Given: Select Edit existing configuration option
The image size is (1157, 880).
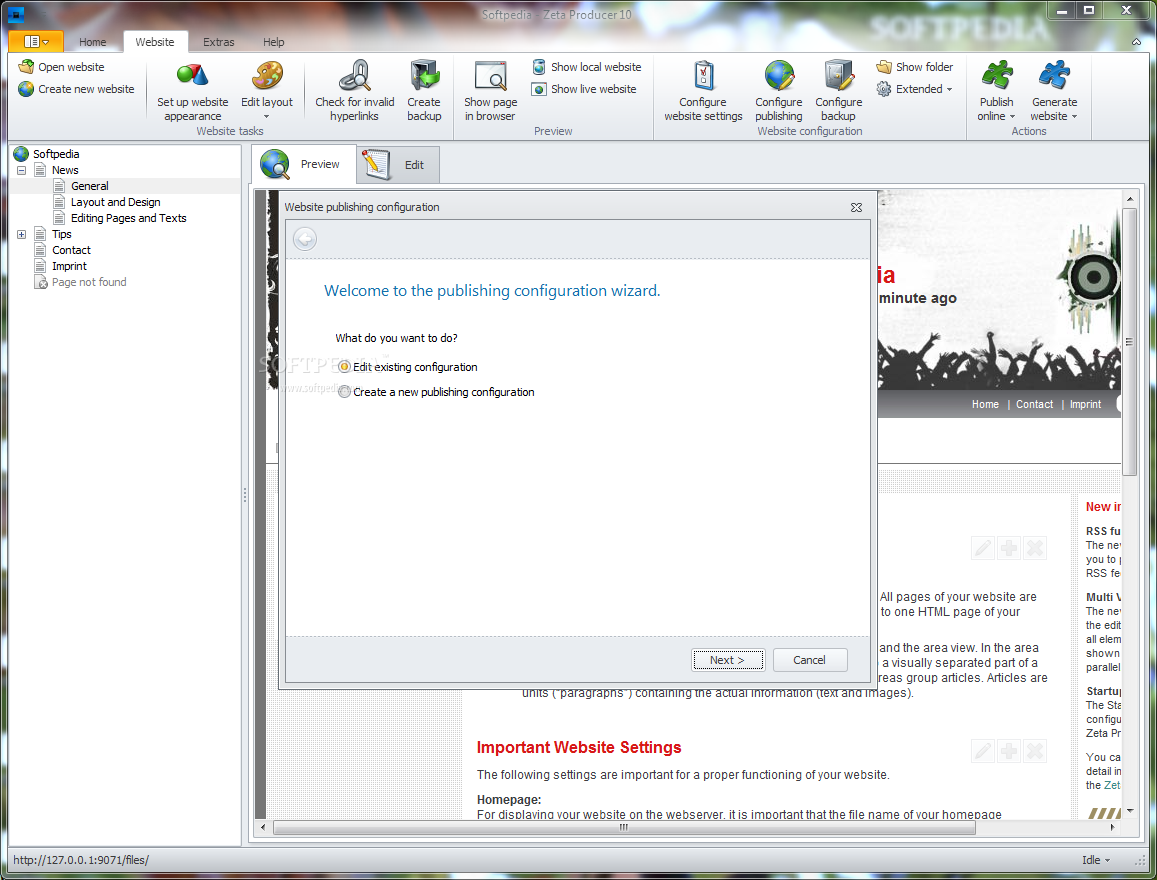Looking at the screenshot, I should (x=408, y=367).
